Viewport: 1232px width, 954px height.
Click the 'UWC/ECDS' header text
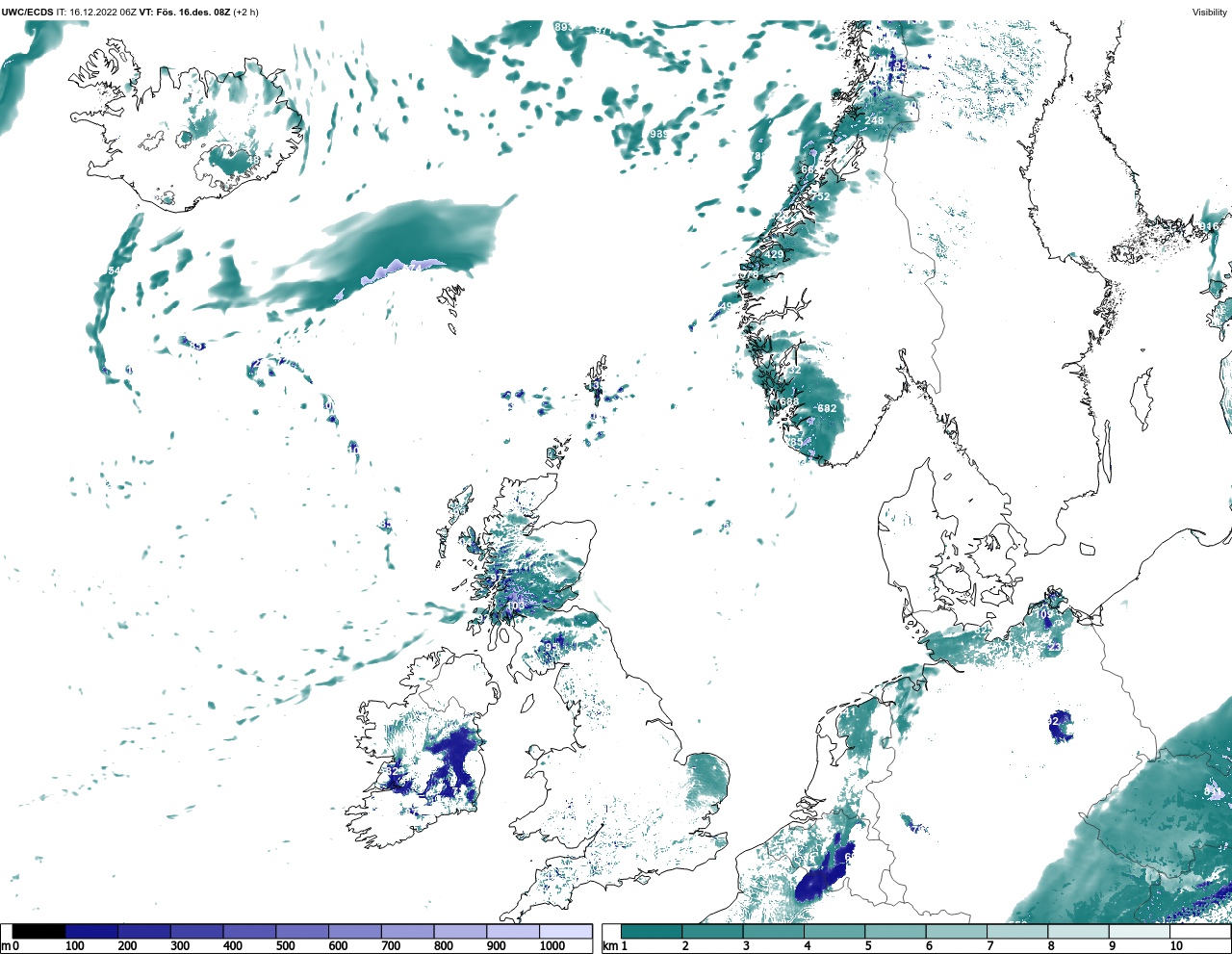pyautogui.click(x=27, y=13)
